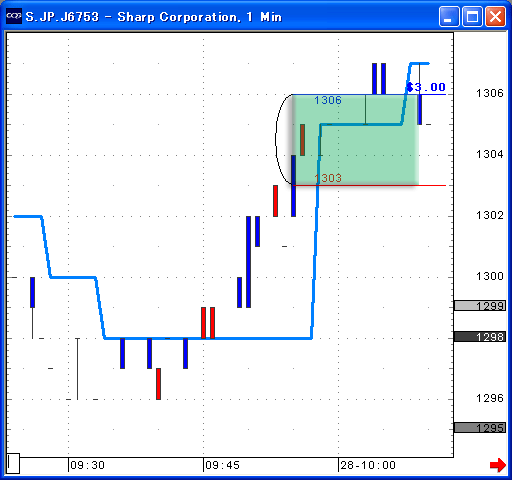The width and height of the screenshot is (512, 480).
Task: Click the small box at bottom-left corner
Action: tap(13, 463)
